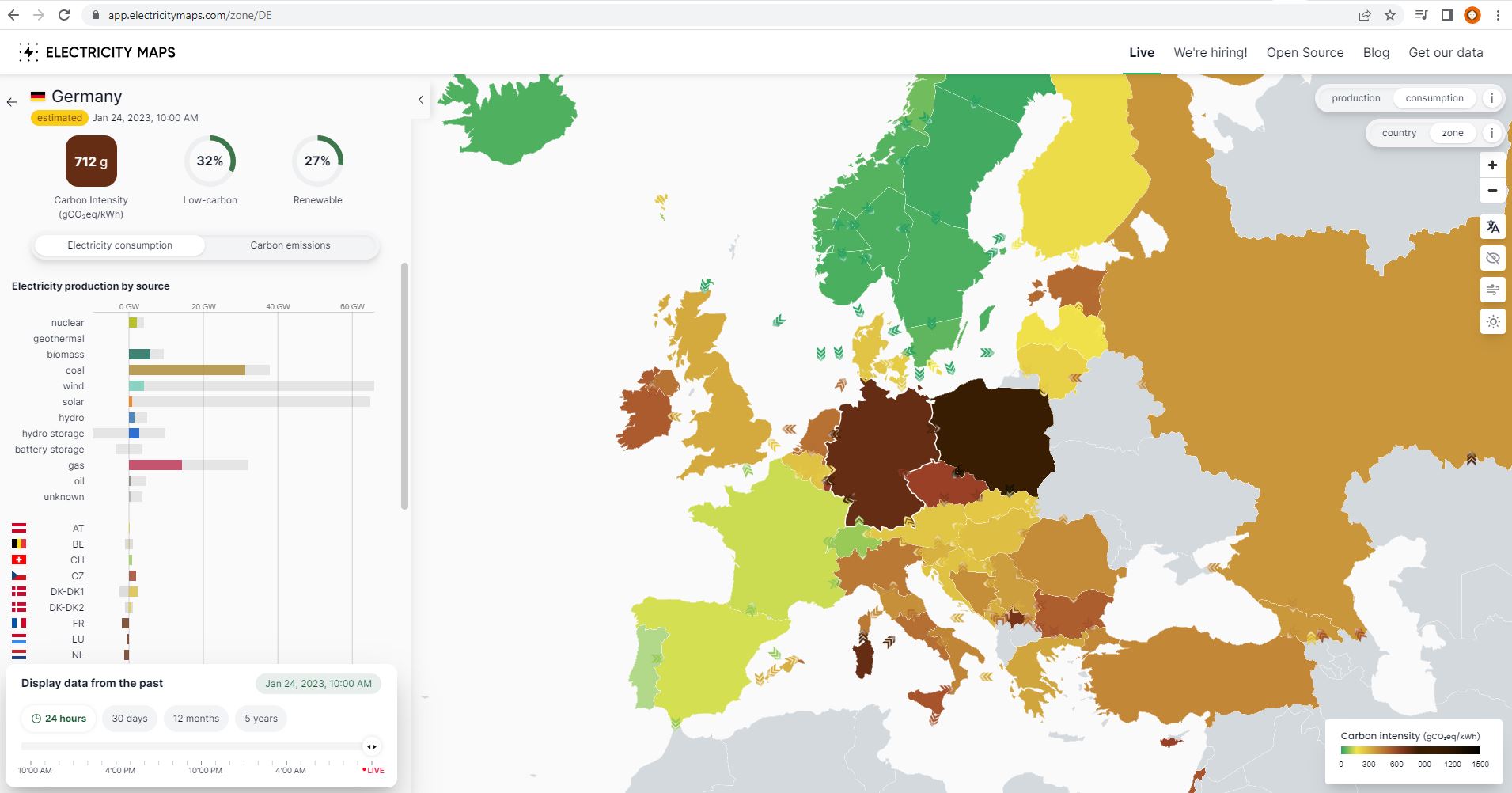Switch to consumption mode
1512x793 pixels.
pyautogui.click(x=1434, y=98)
